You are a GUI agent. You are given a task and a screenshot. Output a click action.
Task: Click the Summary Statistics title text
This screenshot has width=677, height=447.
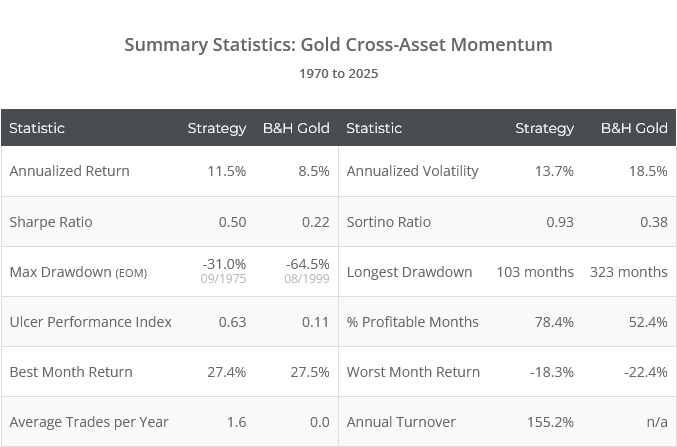(x=338, y=45)
